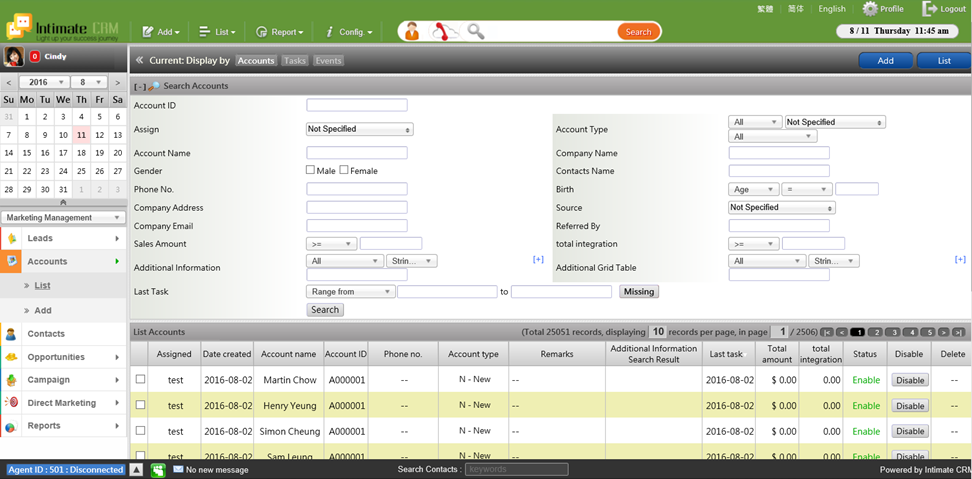Open the Report menu in top toolbar
972x479 pixels.
(x=280, y=32)
